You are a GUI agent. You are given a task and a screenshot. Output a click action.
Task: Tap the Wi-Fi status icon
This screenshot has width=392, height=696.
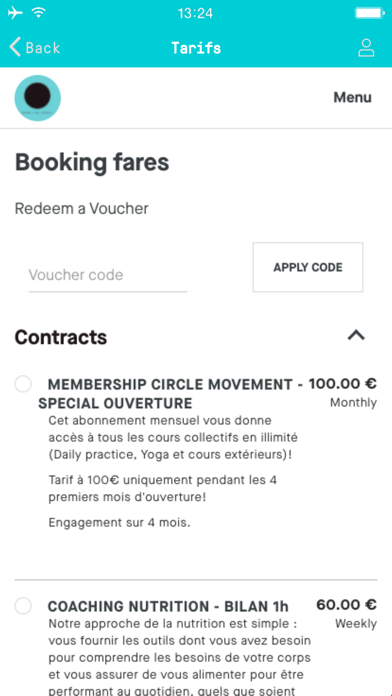coord(39,12)
